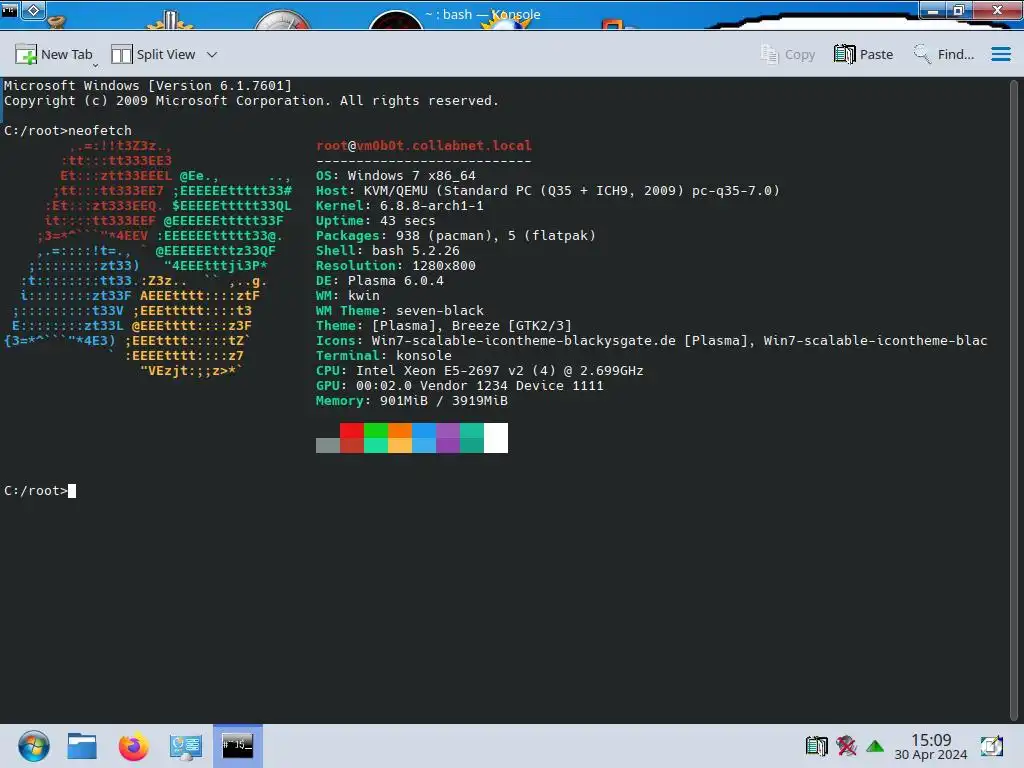Screen dimensions: 1024x768
Task: Click the 'seven-black' WM Theme value
Action: click(x=440, y=311)
